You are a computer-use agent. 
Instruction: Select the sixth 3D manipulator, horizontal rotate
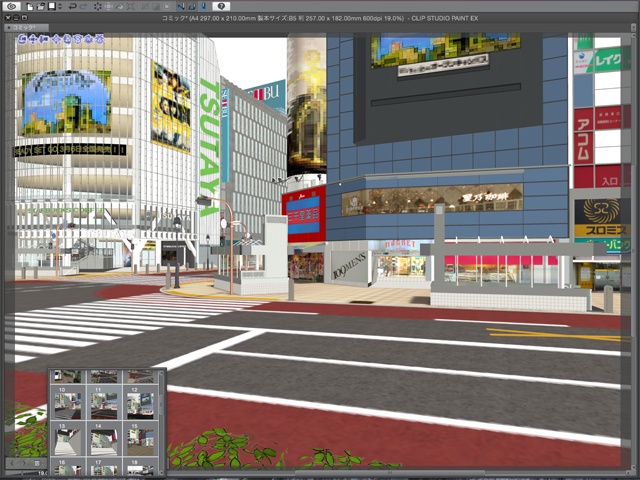78,39
